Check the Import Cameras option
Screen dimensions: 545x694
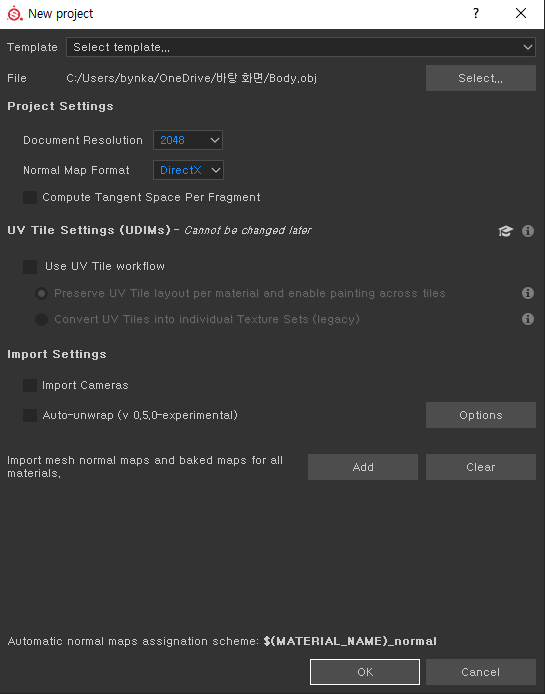pos(30,385)
